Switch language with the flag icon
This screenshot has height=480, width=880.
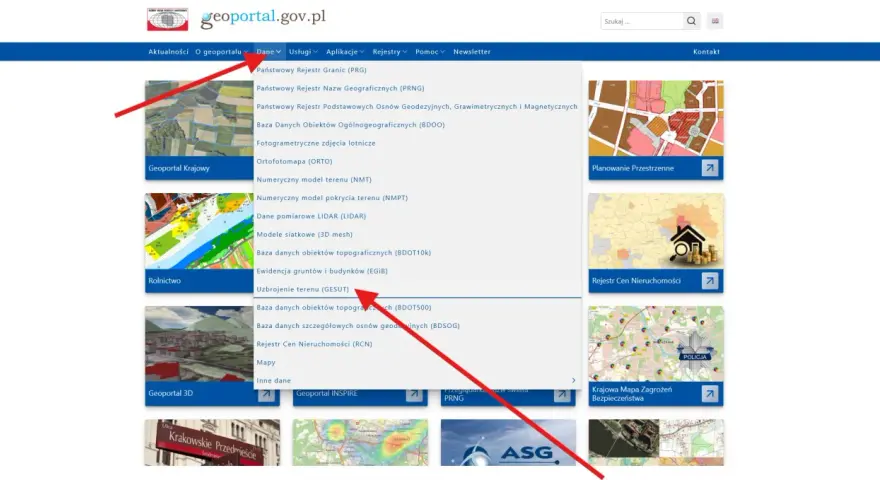(x=715, y=21)
